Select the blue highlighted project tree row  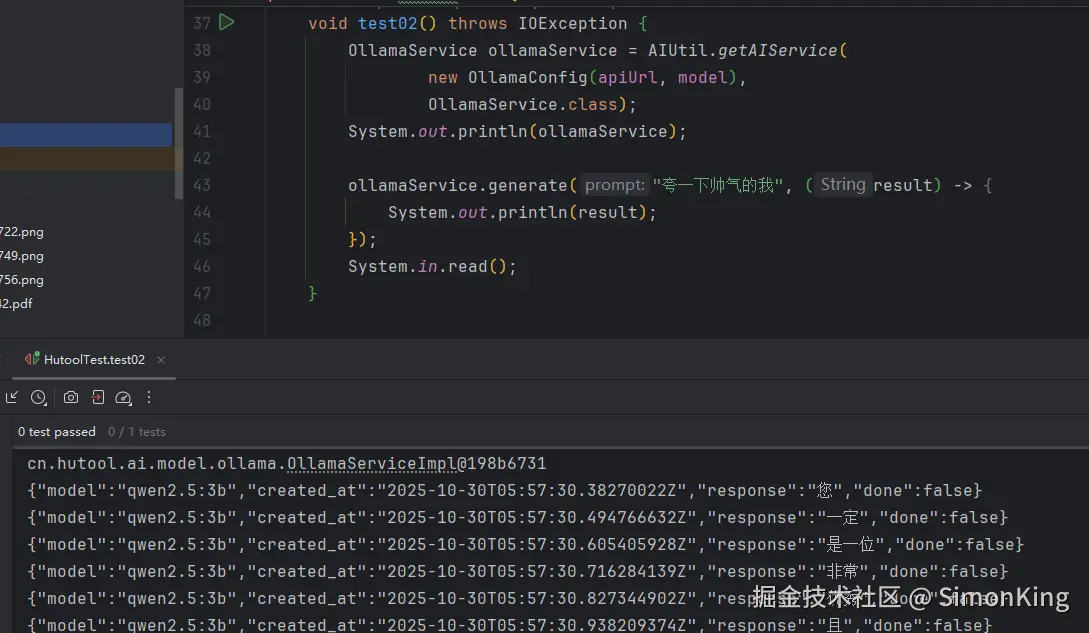click(85, 135)
